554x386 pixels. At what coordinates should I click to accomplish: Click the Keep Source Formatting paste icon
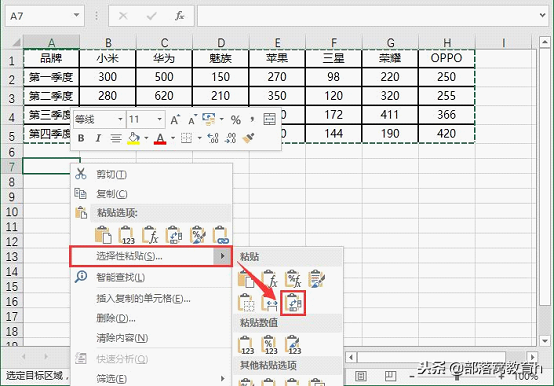pos(317,279)
